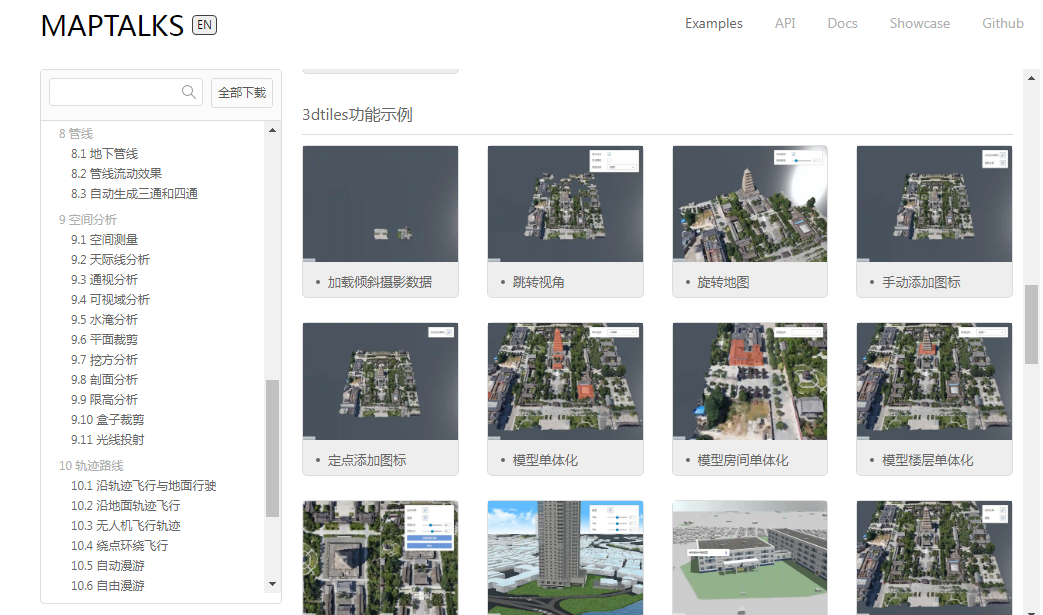The height and width of the screenshot is (615, 1043).
Task: Open the 旋转地图 thumbnail
Action: (x=750, y=203)
